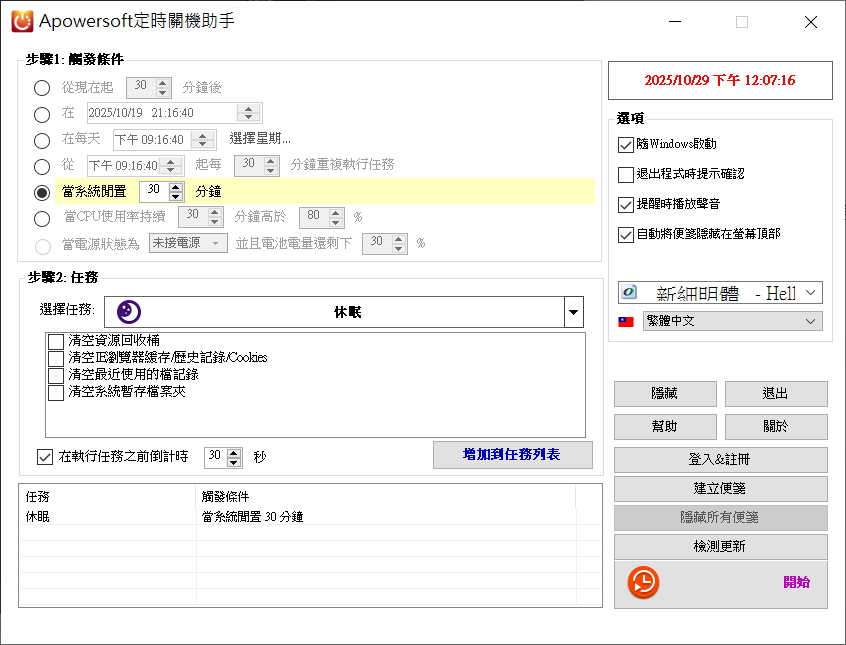846x645 pixels.
Task: Click the 選擇星期... link
Action: click(x=260, y=139)
